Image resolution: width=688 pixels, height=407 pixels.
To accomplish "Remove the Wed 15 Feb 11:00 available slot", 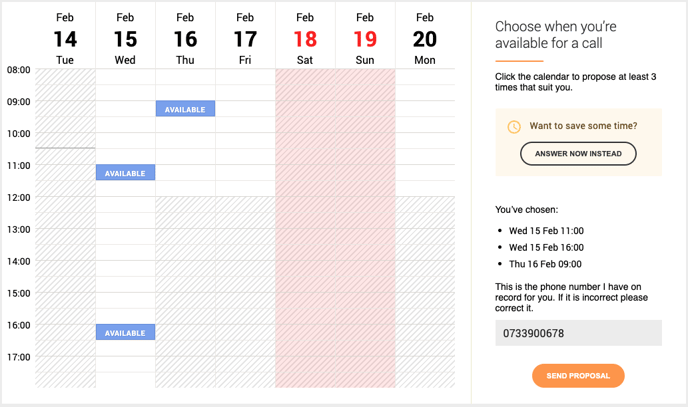I will [x=125, y=172].
